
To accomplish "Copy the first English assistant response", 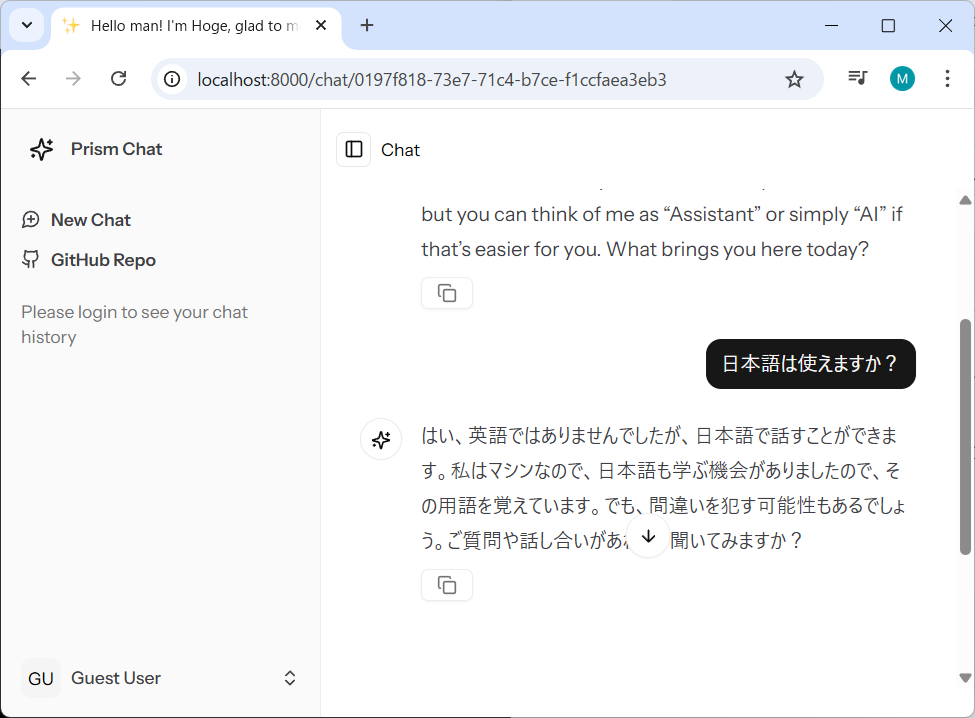I will coord(447,293).
